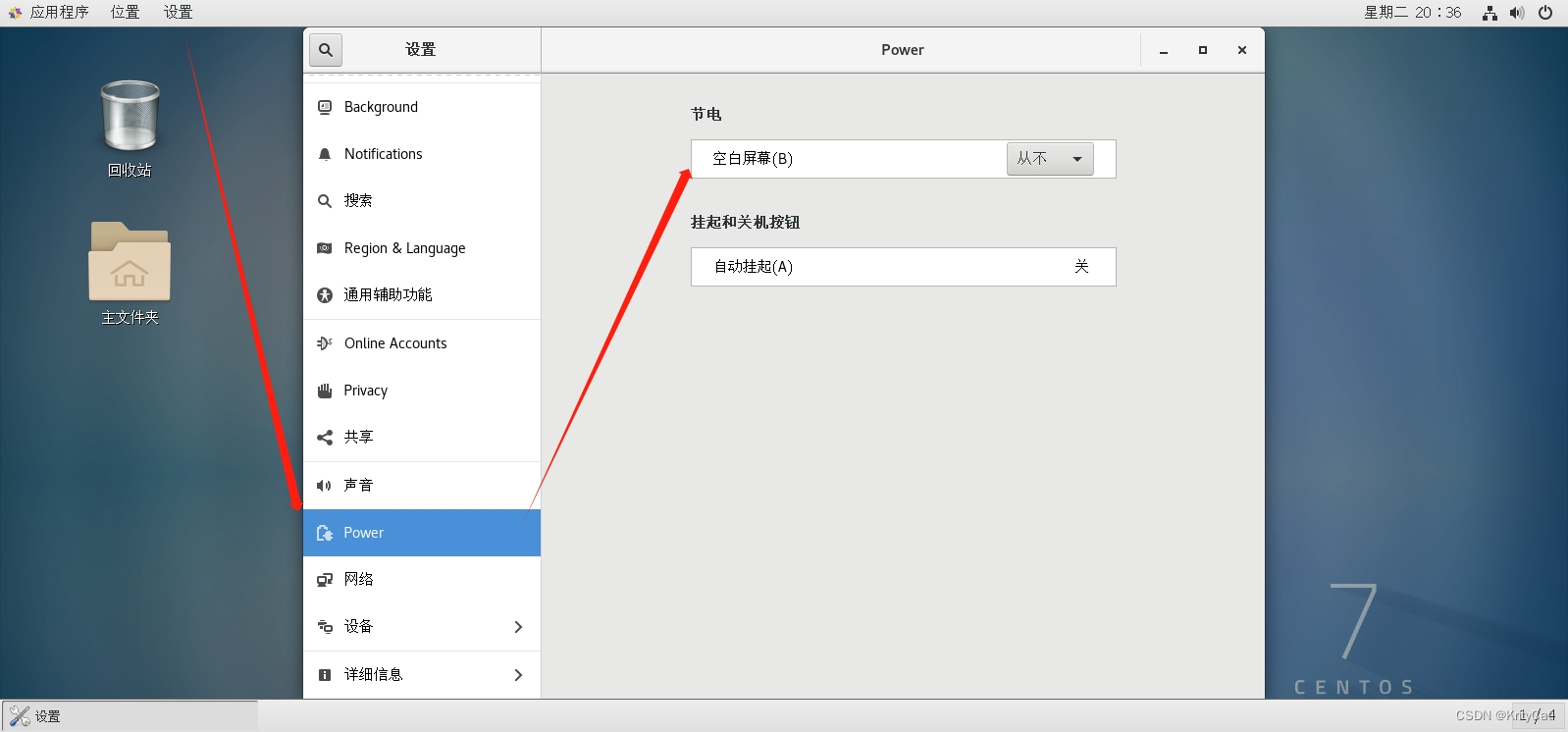Viewport: 1568px width, 732px height.
Task: Click the 设置 taskbar window button
Action: coord(130,716)
